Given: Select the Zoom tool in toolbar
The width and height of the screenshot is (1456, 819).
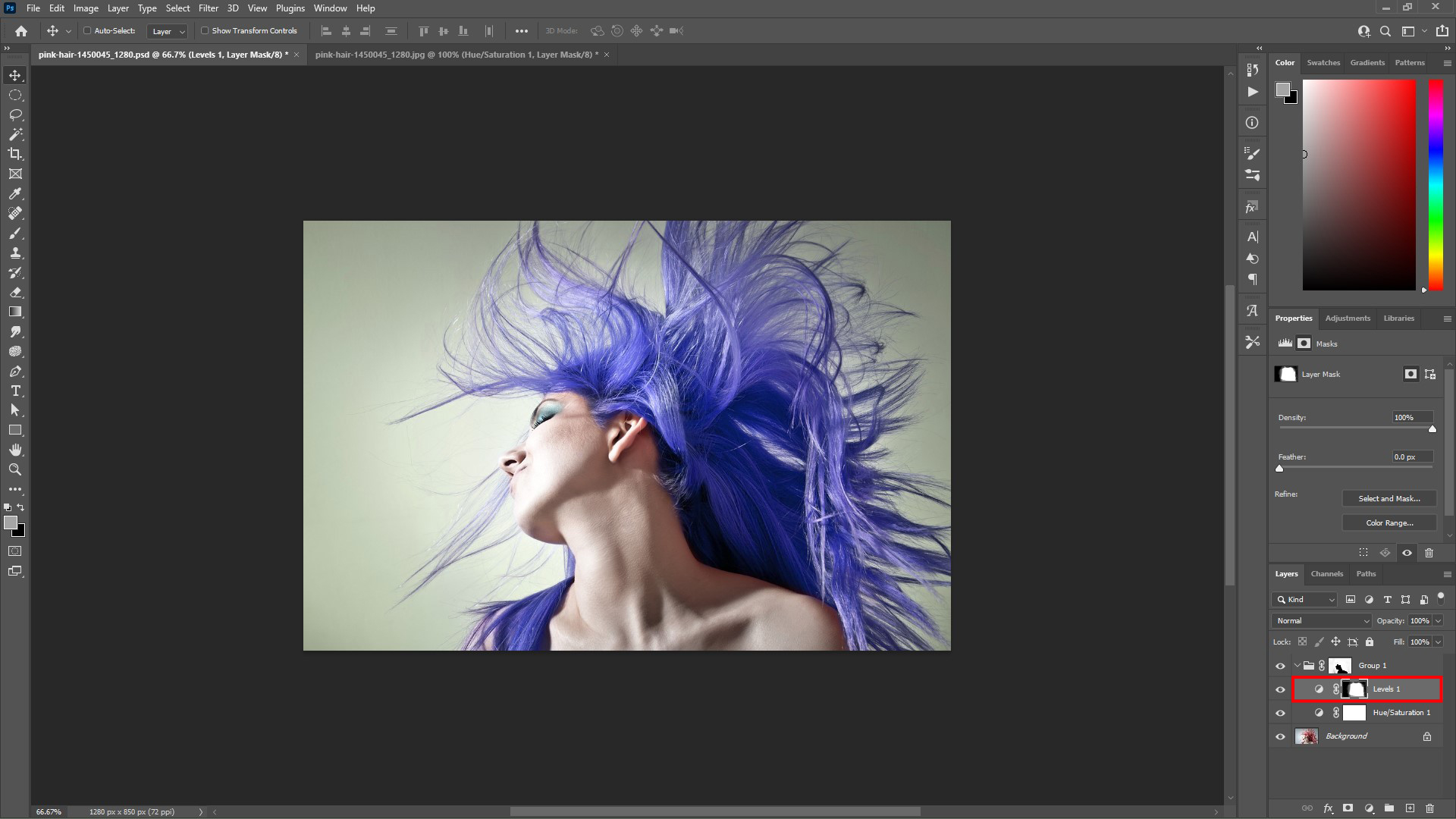Looking at the screenshot, I should (x=15, y=469).
